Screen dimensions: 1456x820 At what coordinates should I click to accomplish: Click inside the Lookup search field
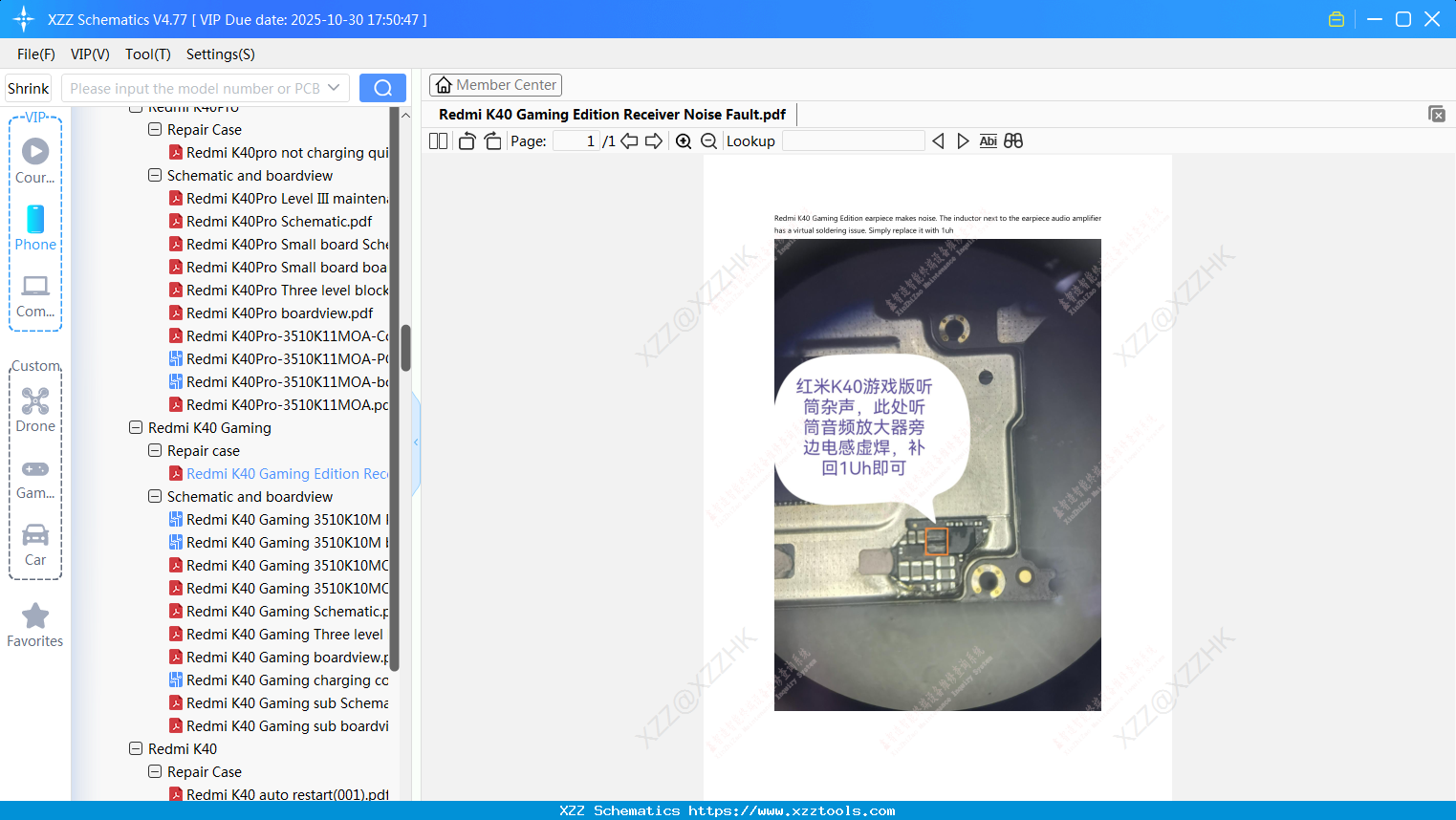coord(853,140)
